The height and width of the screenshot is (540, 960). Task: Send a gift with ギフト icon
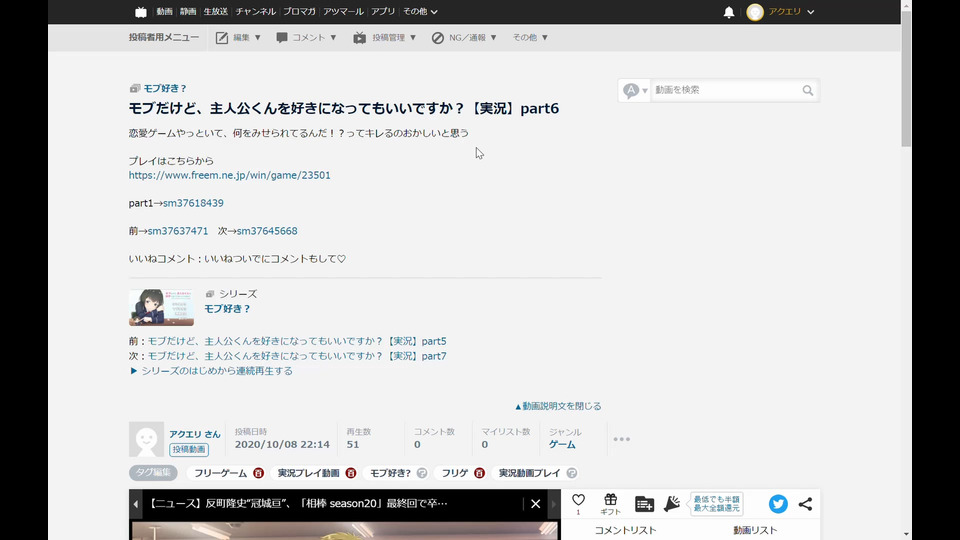point(610,504)
